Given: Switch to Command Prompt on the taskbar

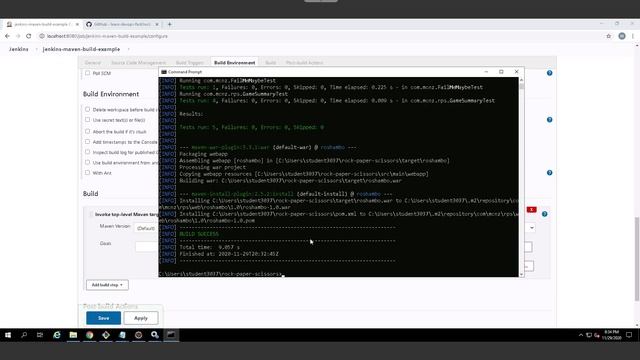Looking at the screenshot, I should pos(171,335).
